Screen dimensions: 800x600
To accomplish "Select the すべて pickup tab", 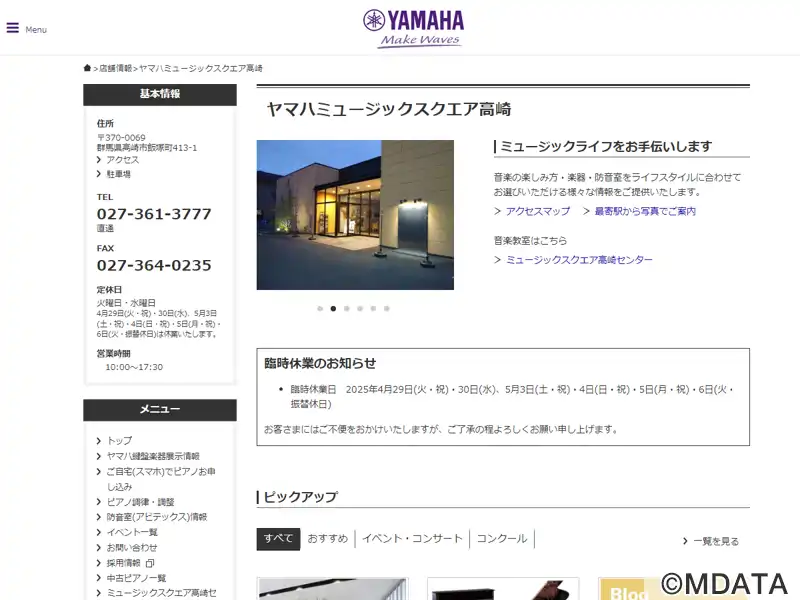I will click(x=278, y=539).
